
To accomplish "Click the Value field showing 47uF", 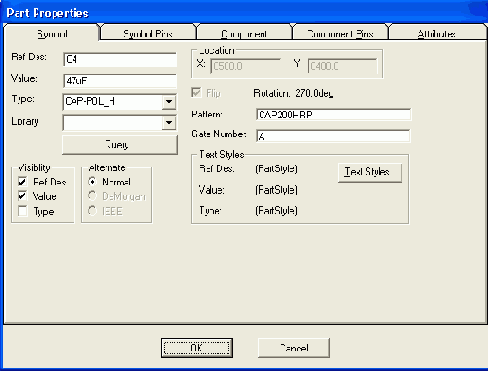I will point(120,81).
